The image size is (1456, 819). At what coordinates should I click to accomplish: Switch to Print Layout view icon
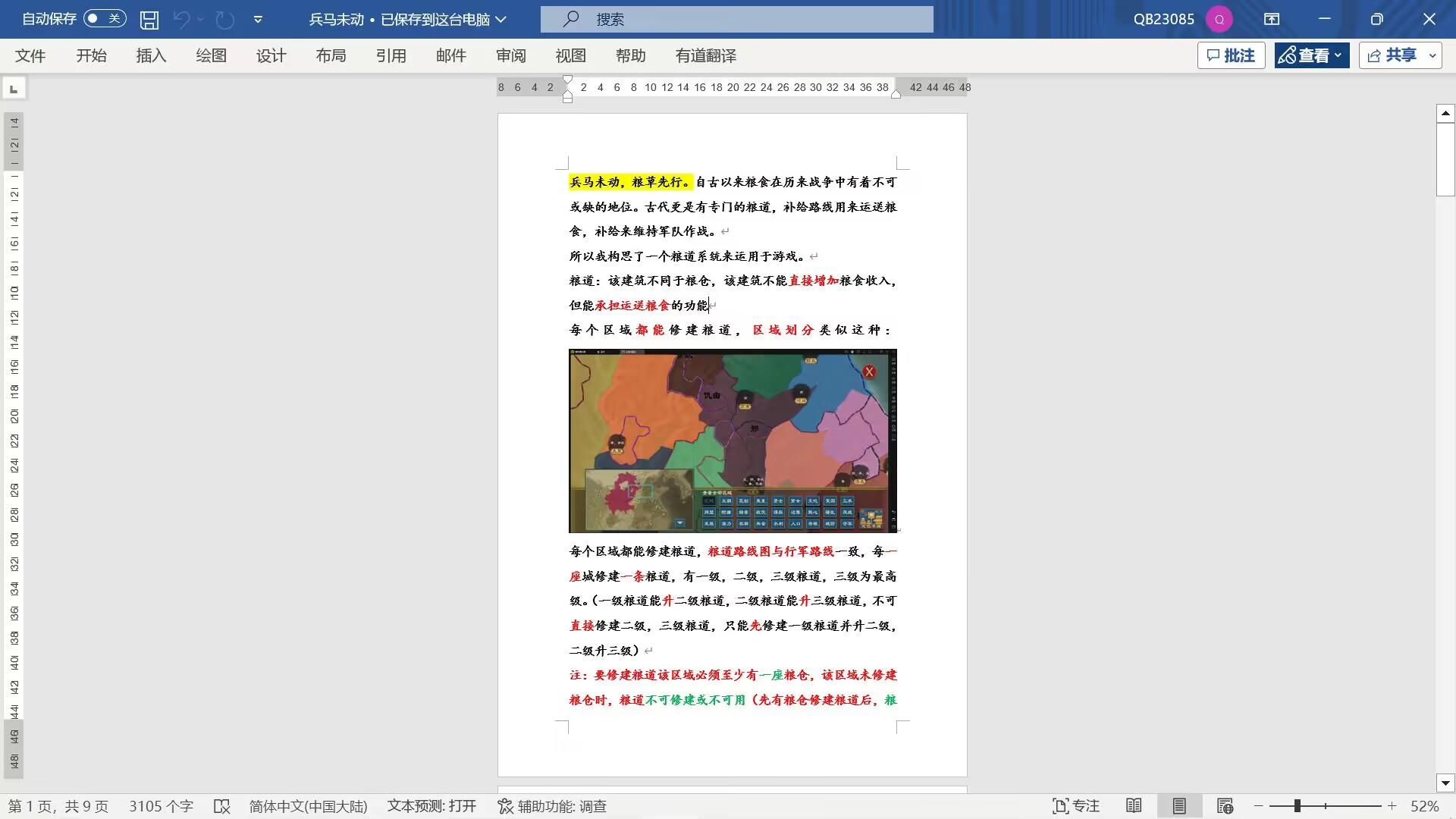(1179, 806)
